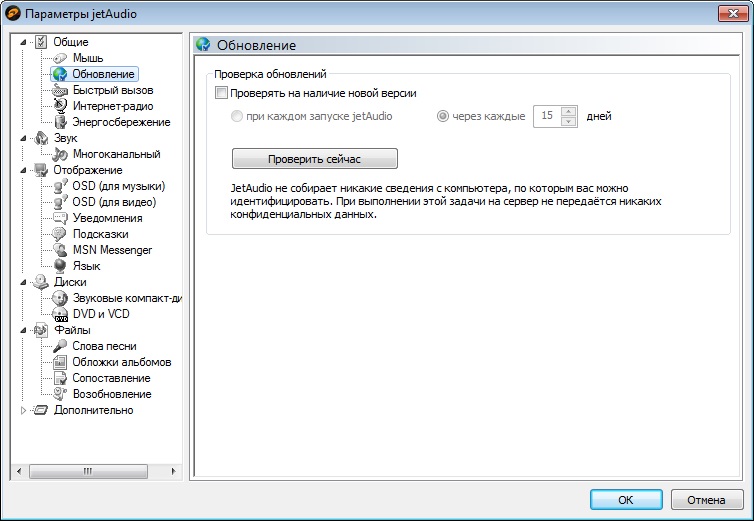The height and width of the screenshot is (521, 754).
Task: Collapse the Общие tree section
Action: [23, 42]
